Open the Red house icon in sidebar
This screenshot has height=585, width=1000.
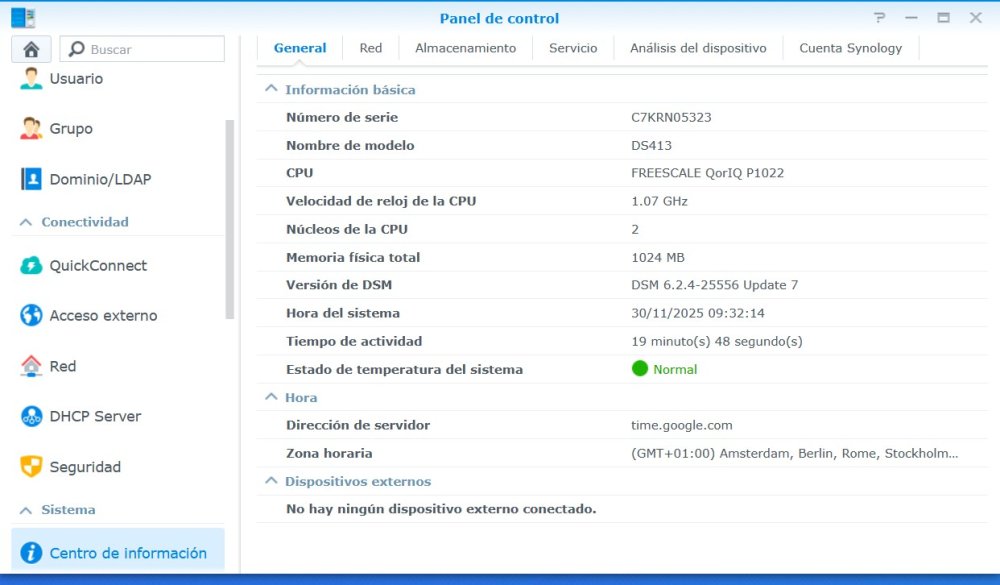[x=31, y=366]
